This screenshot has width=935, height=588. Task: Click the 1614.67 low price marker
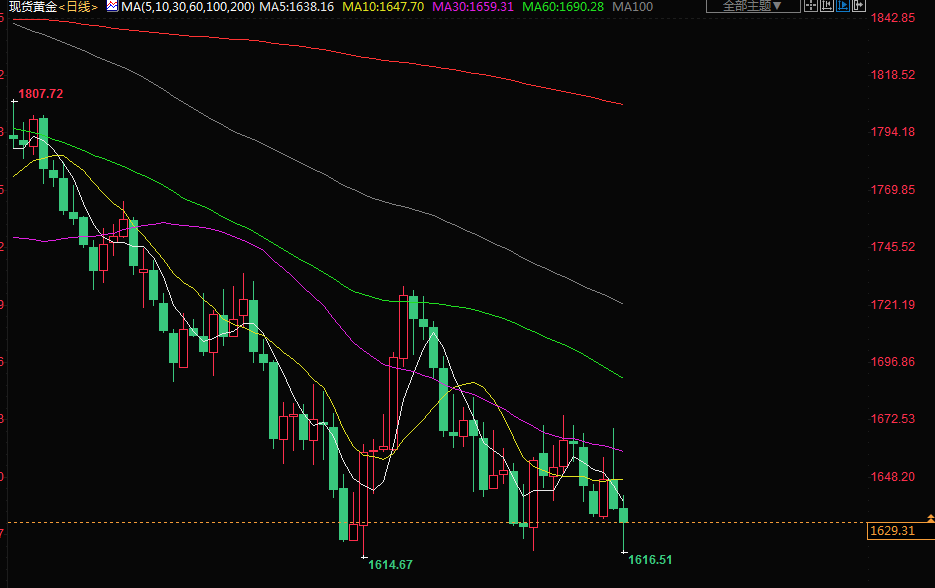point(390,565)
